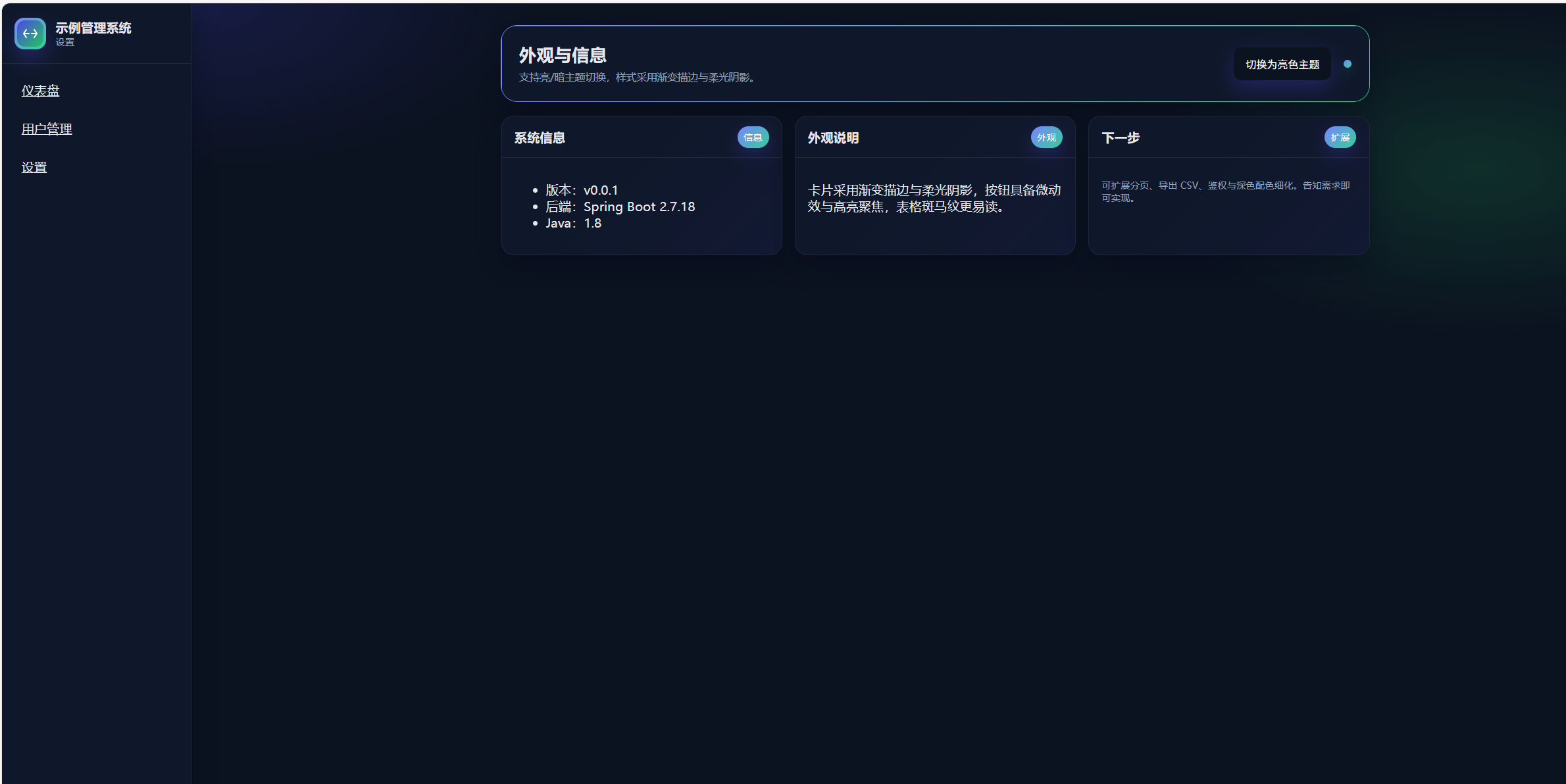The height and width of the screenshot is (784, 1566).
Task: Click the 扩展 badge on 下一步 card
Action: [1340, 137]
